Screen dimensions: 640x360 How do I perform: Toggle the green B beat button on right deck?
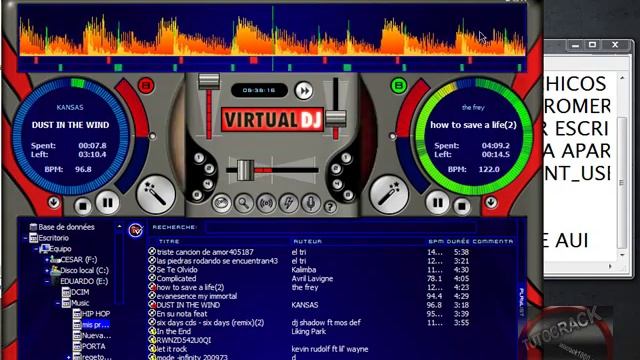coord(399,86)
